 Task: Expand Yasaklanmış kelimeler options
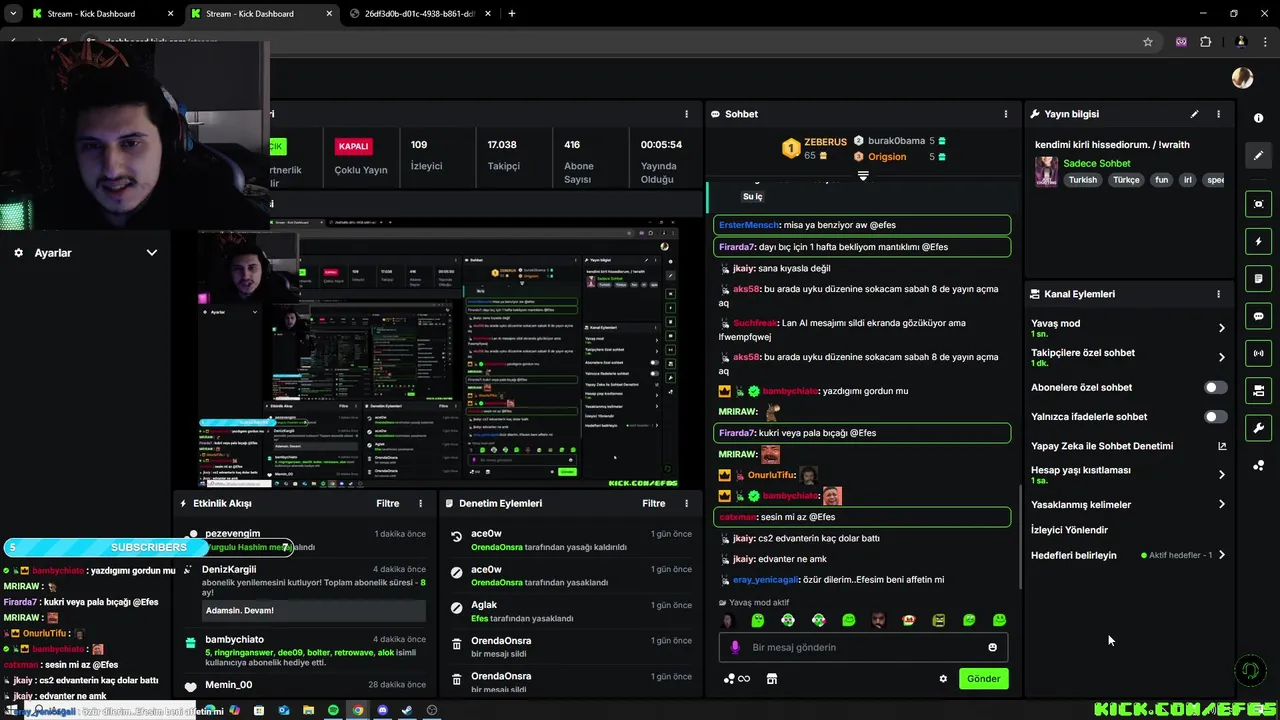click(x=1221, y=504)
